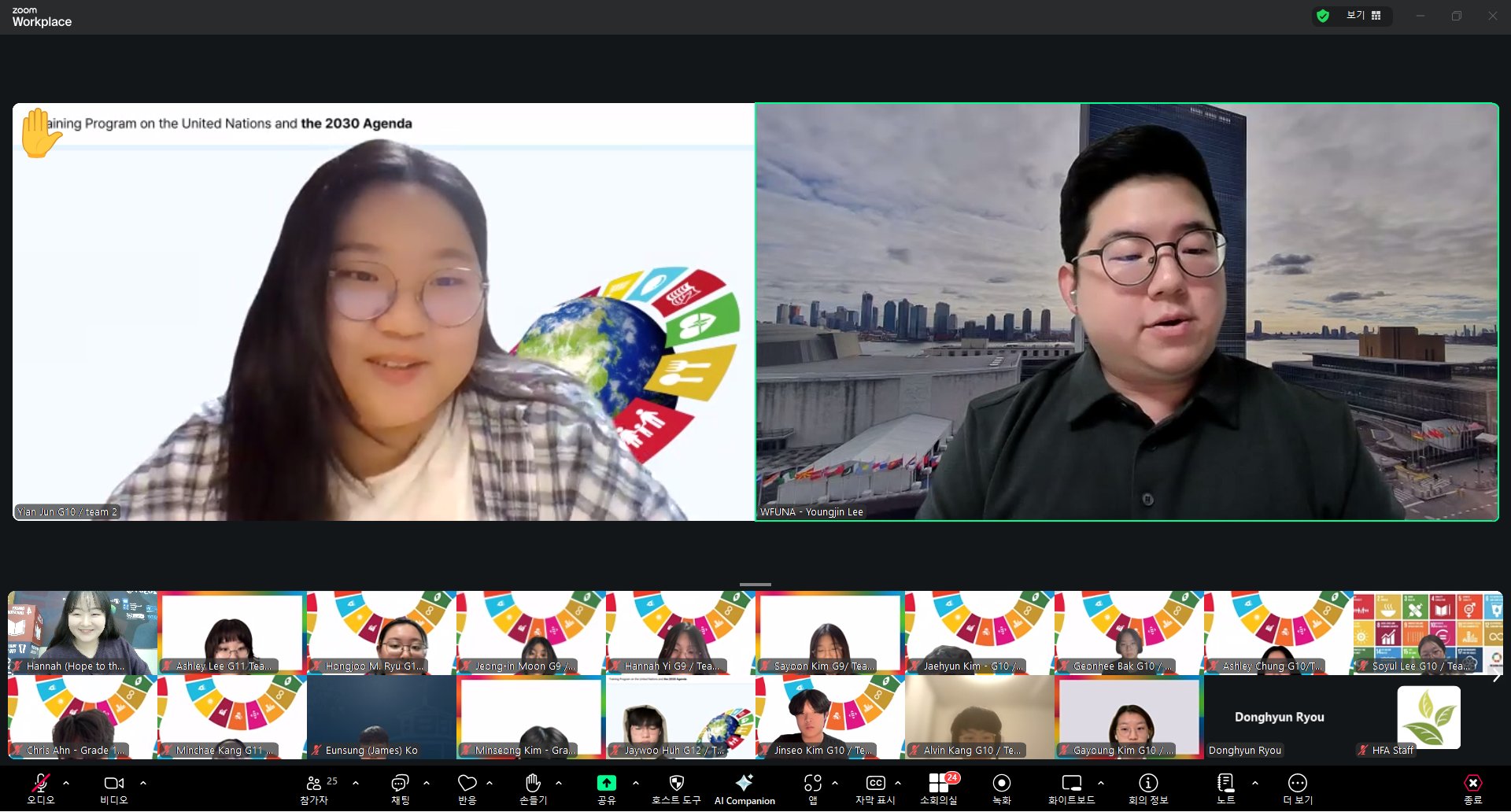
Task: Select WFUNA Youngjin Lee's video tile
Action: pyautogui.click(x=1127, y=312)
